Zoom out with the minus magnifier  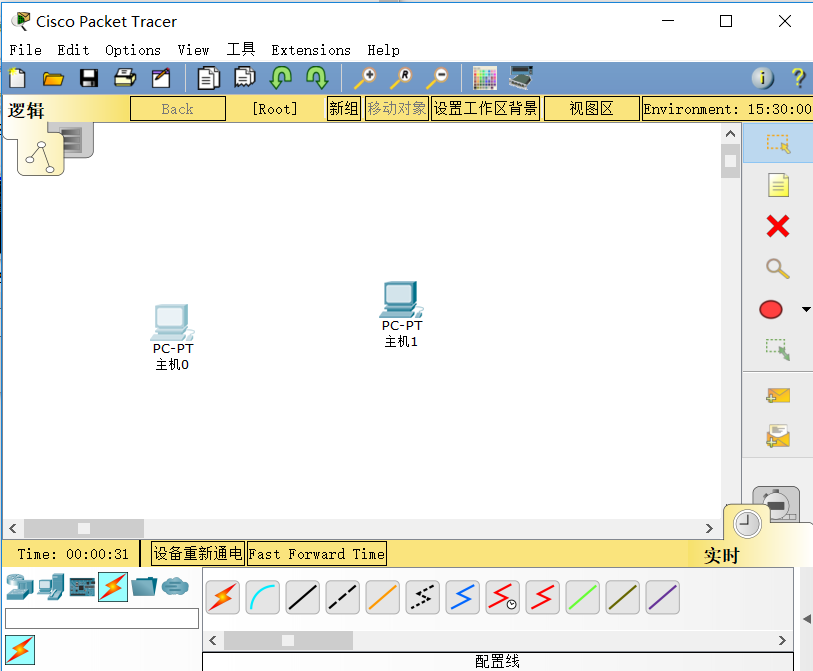pos(437,78)
